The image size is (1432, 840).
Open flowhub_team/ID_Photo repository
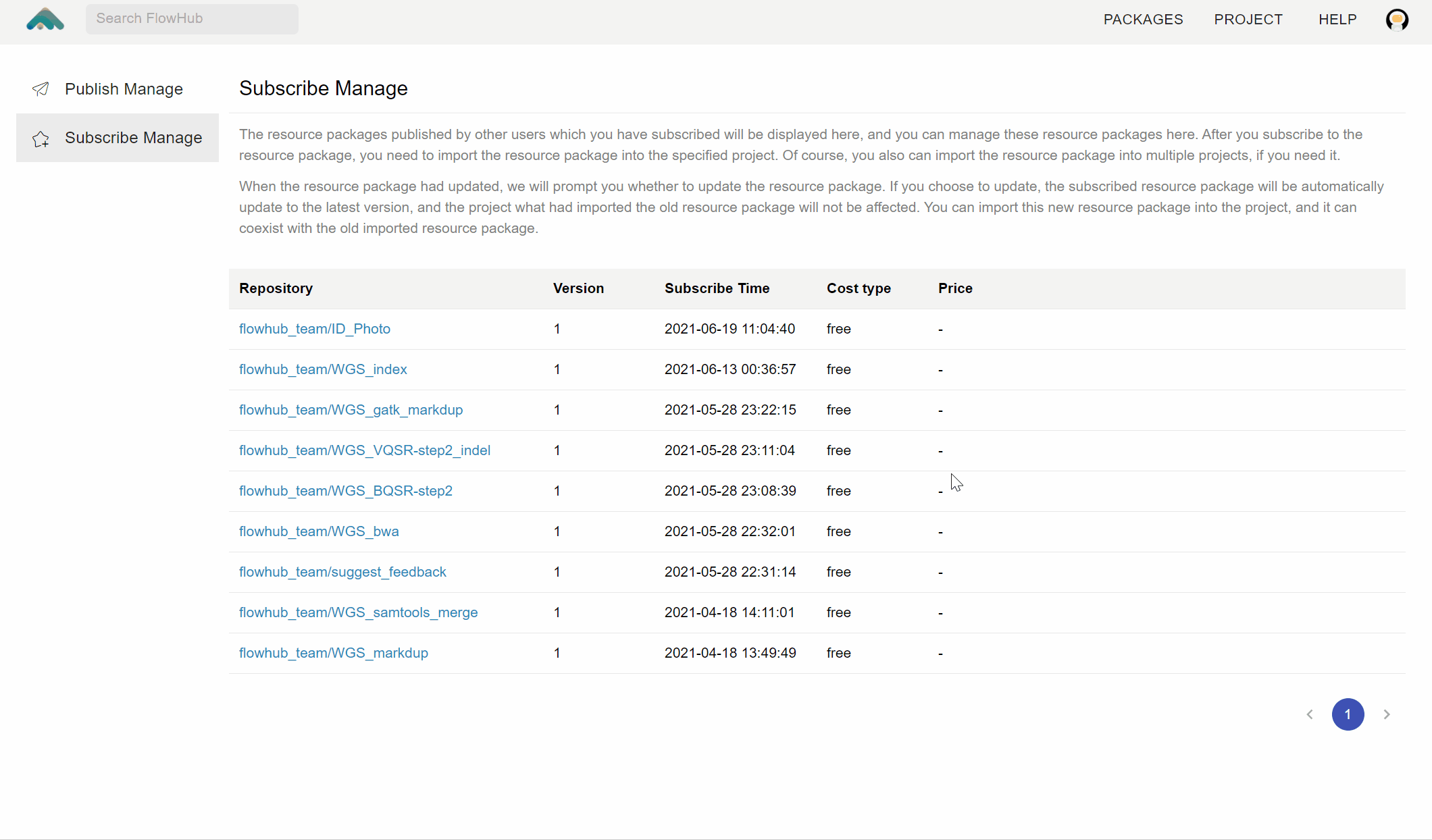(315, 329)
